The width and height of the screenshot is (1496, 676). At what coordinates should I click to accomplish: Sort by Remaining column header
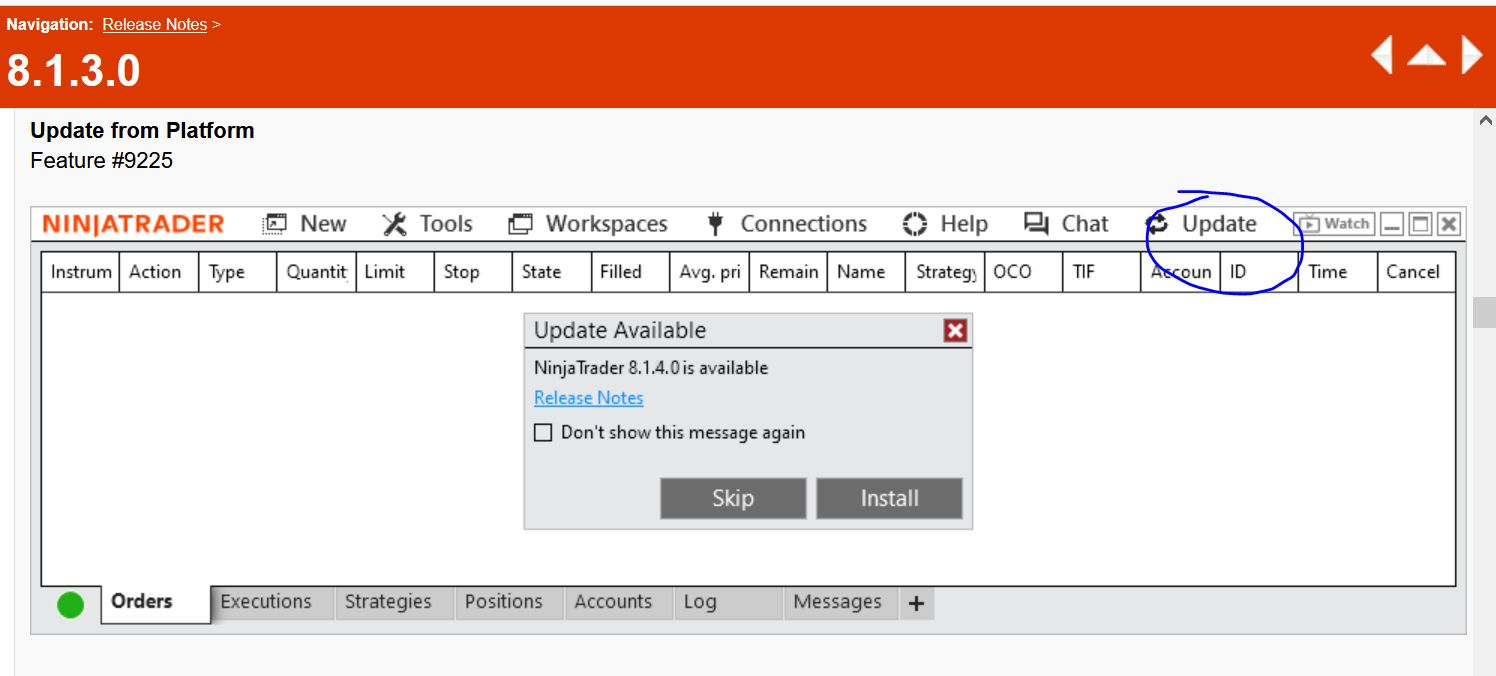pyautogui.click(x=788, y=272)
